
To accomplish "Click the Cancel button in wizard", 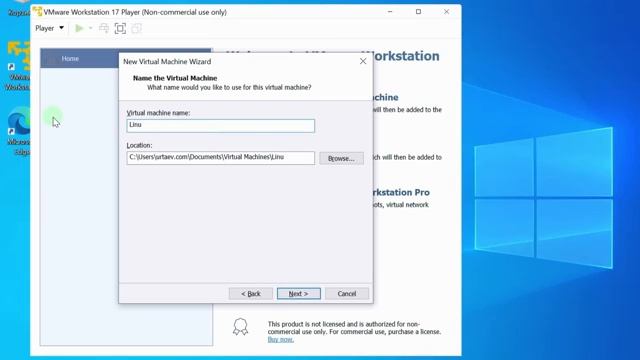I will [347, 293].
